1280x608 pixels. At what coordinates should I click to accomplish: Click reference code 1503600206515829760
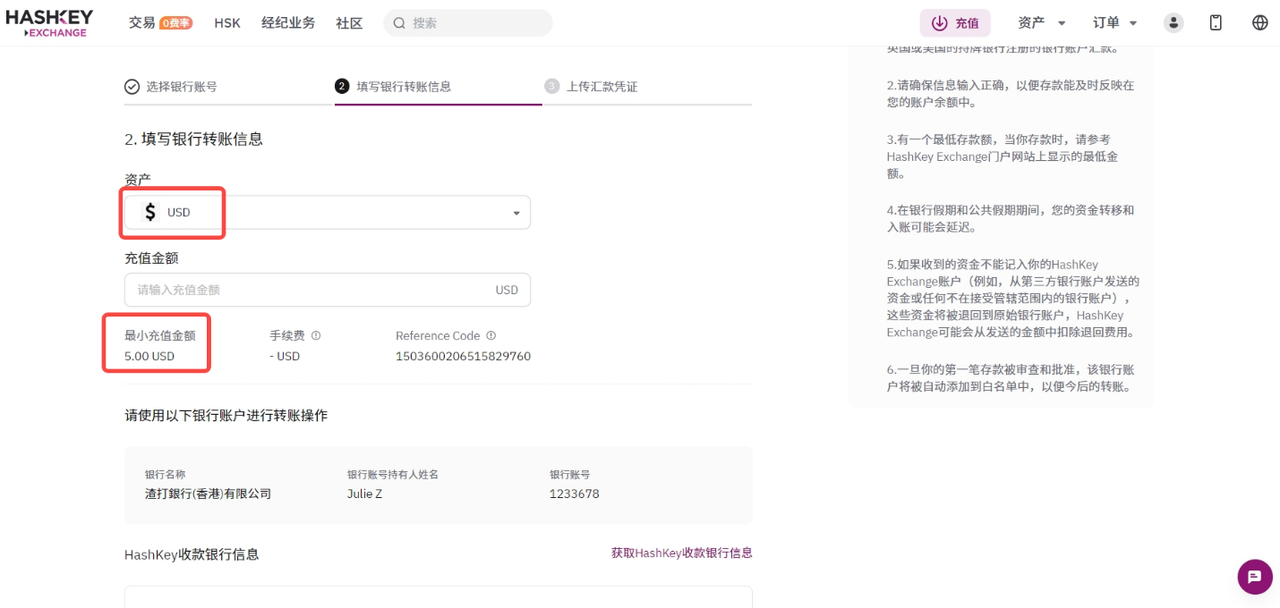click(463, 356)
